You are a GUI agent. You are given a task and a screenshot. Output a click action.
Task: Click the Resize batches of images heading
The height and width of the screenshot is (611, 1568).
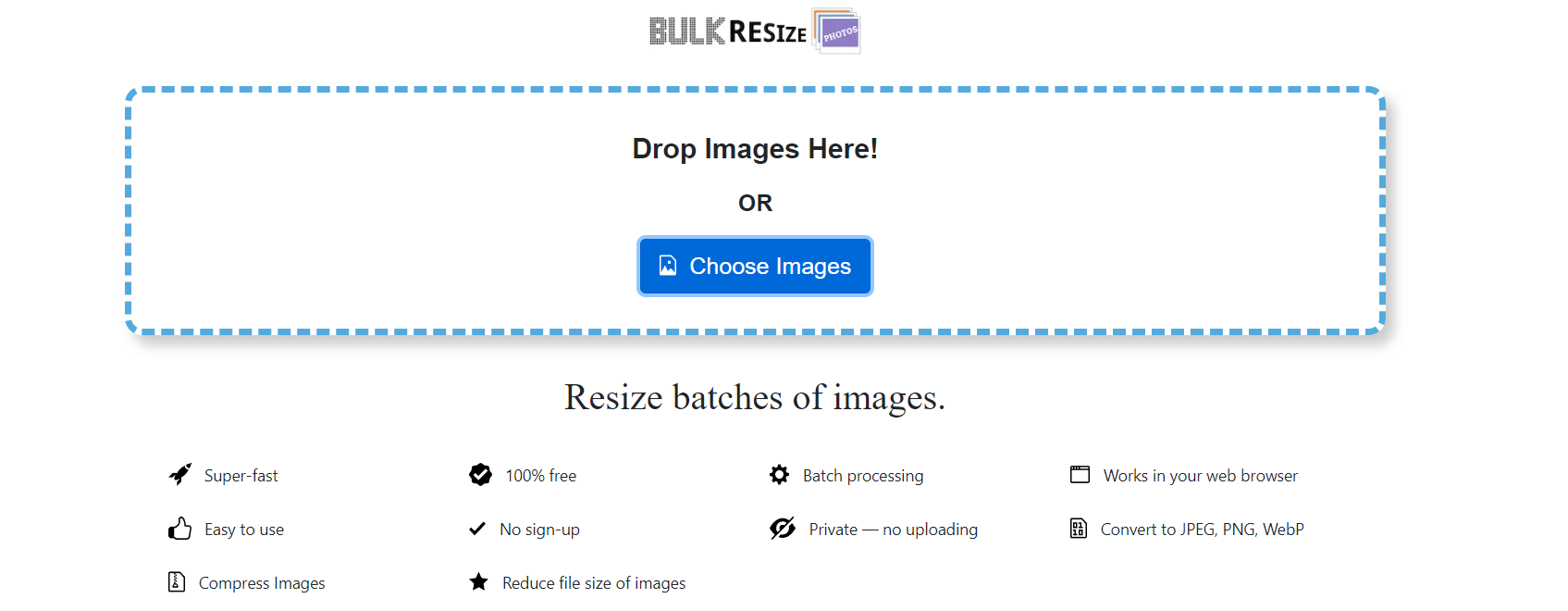pos(755,397)
